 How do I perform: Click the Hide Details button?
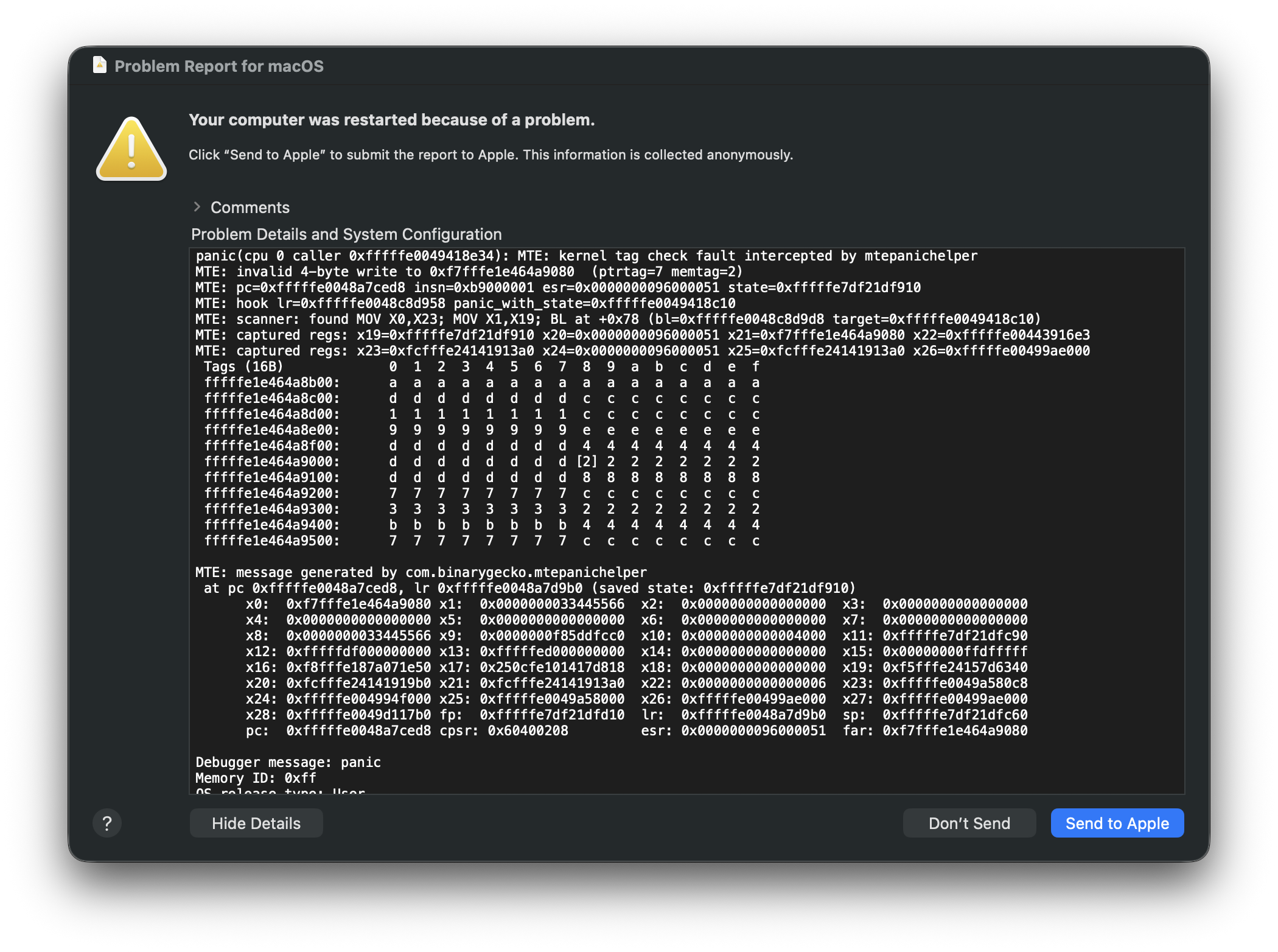(256, 824)
